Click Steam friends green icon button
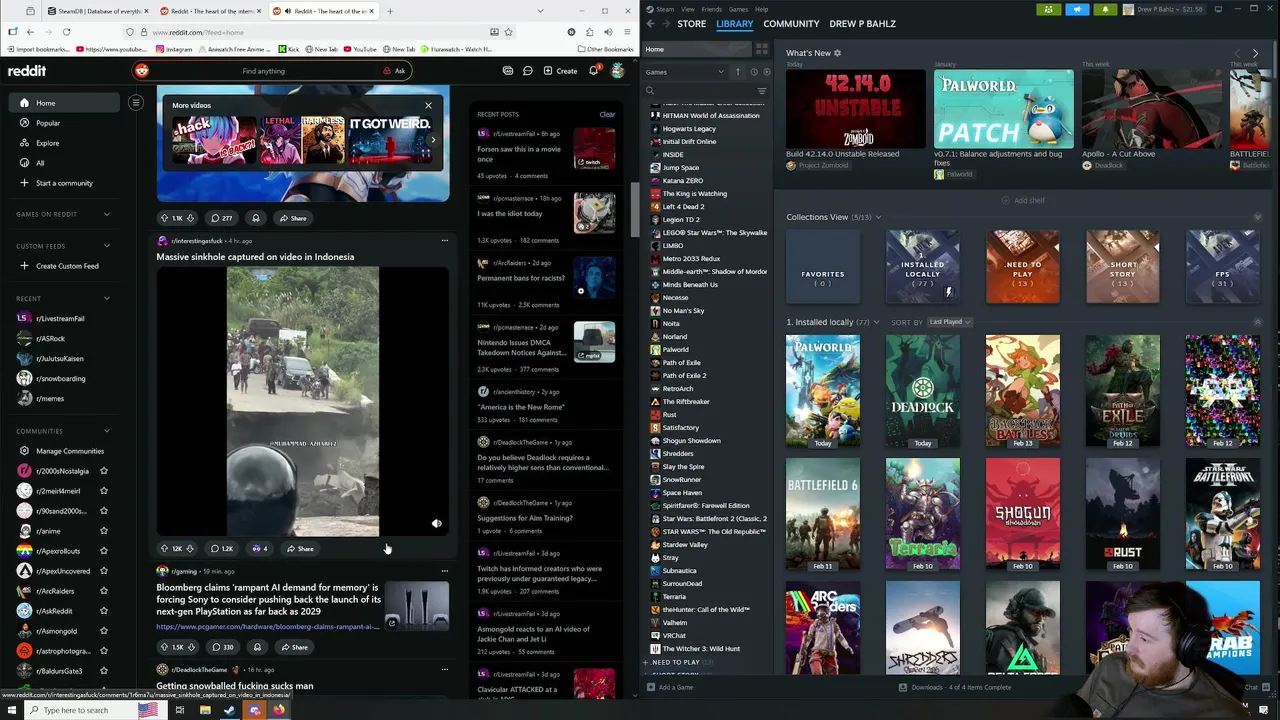1280x720 pixels. click(1048, 9)
